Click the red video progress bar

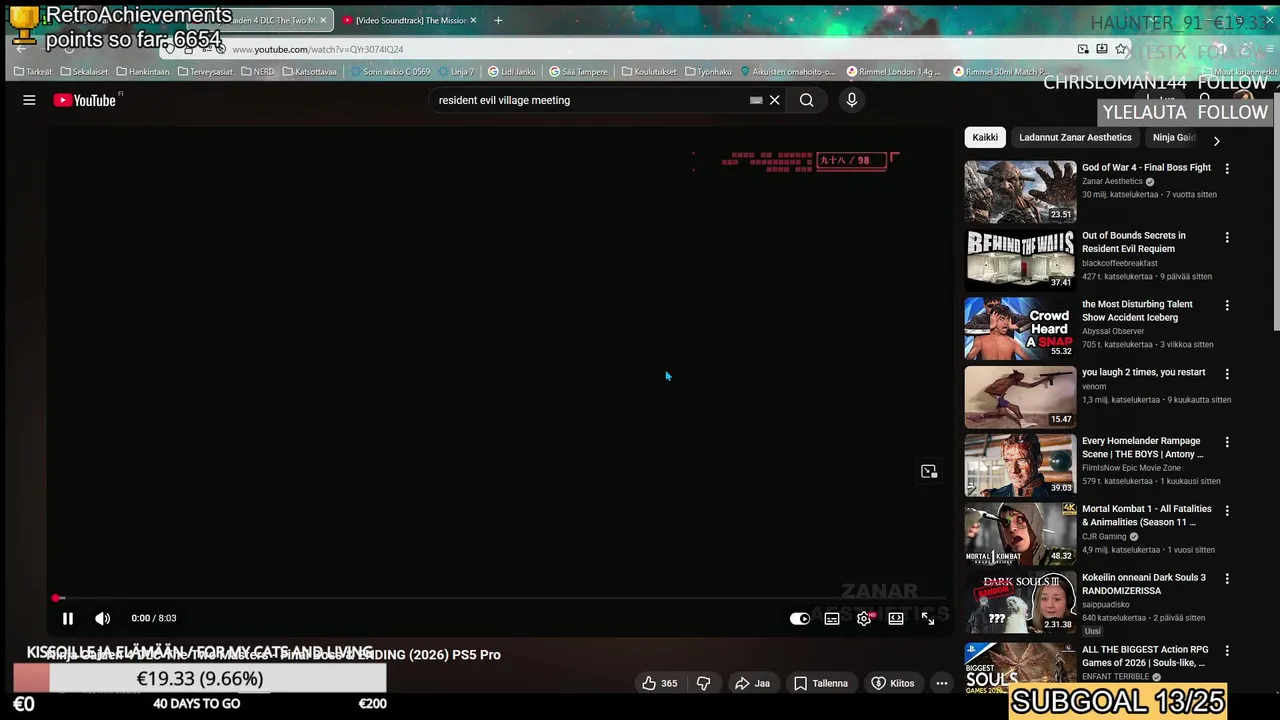click(500, 598)
